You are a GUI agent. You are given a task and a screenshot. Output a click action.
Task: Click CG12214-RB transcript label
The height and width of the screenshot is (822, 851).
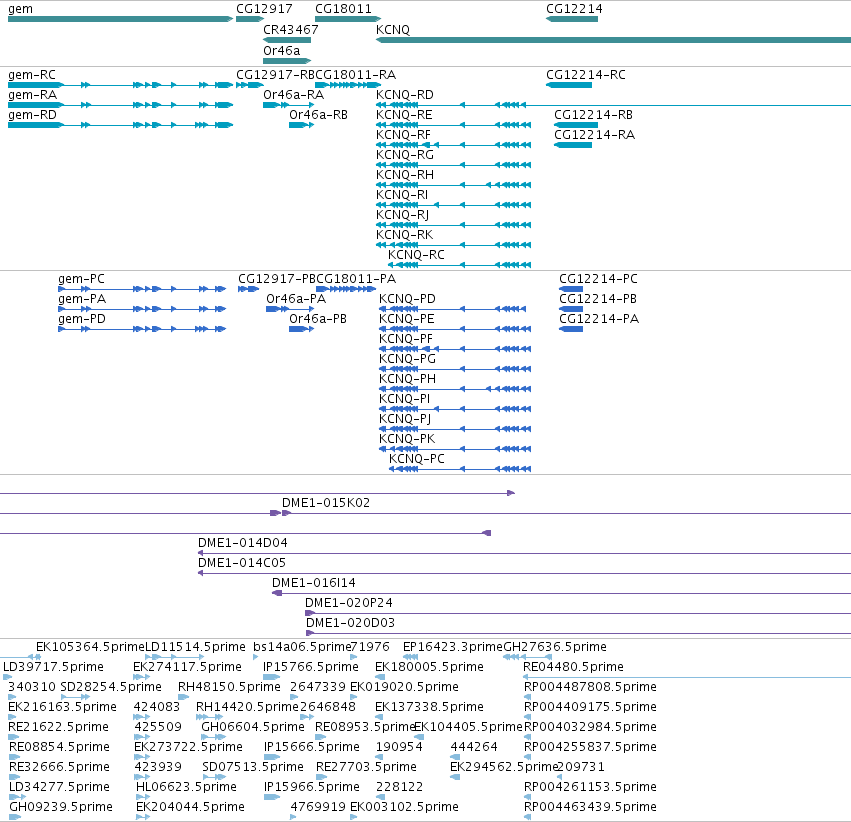[594, 114]
